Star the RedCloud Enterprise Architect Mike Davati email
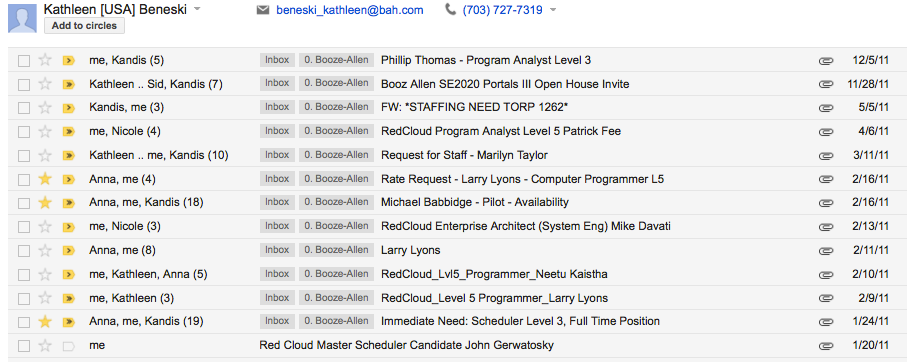 (45, 226)
